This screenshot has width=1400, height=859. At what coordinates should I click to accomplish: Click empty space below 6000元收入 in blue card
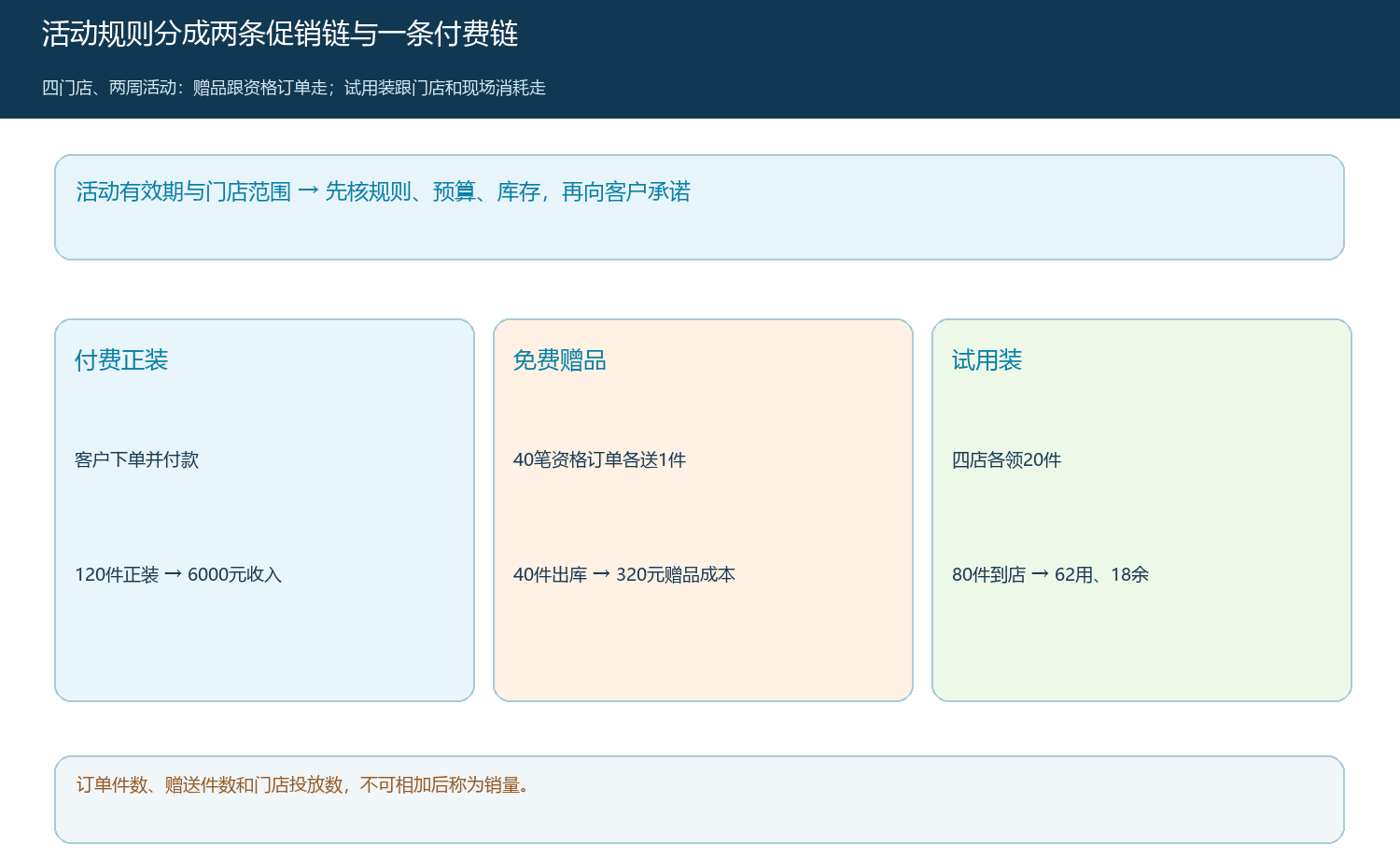point(264,644)
